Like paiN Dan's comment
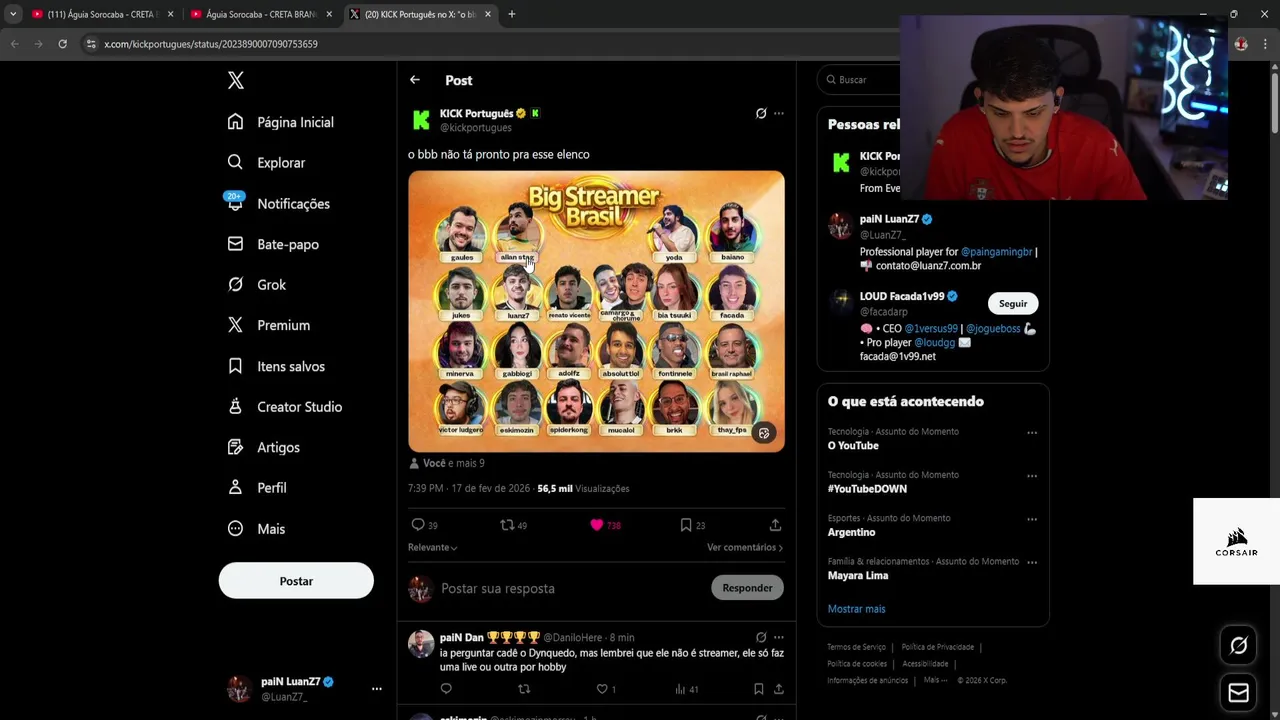1280x720 pixels. coord(602,689)
